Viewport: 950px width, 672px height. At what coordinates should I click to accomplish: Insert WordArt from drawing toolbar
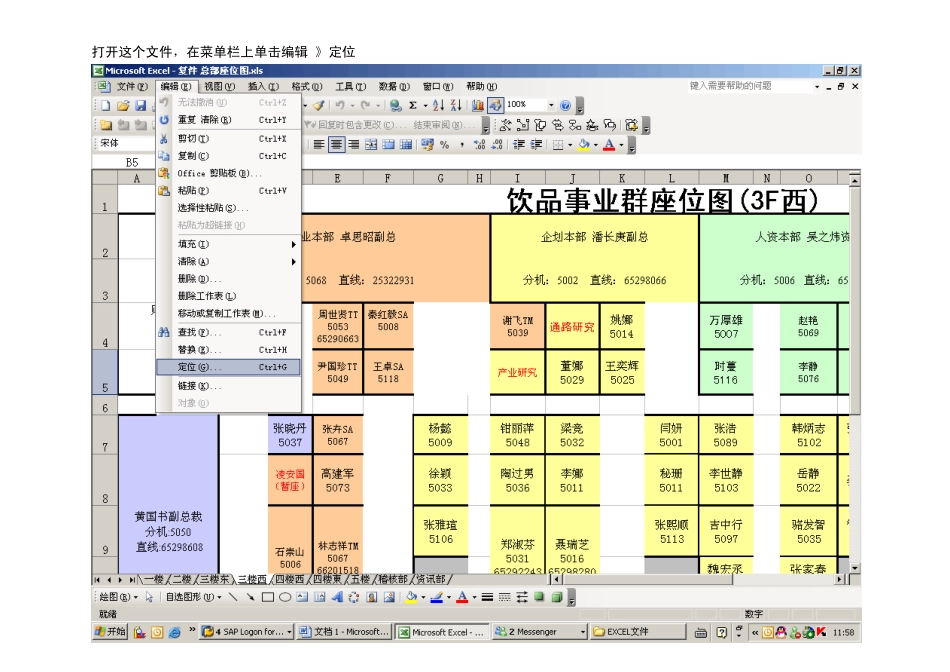click(337, 597)
